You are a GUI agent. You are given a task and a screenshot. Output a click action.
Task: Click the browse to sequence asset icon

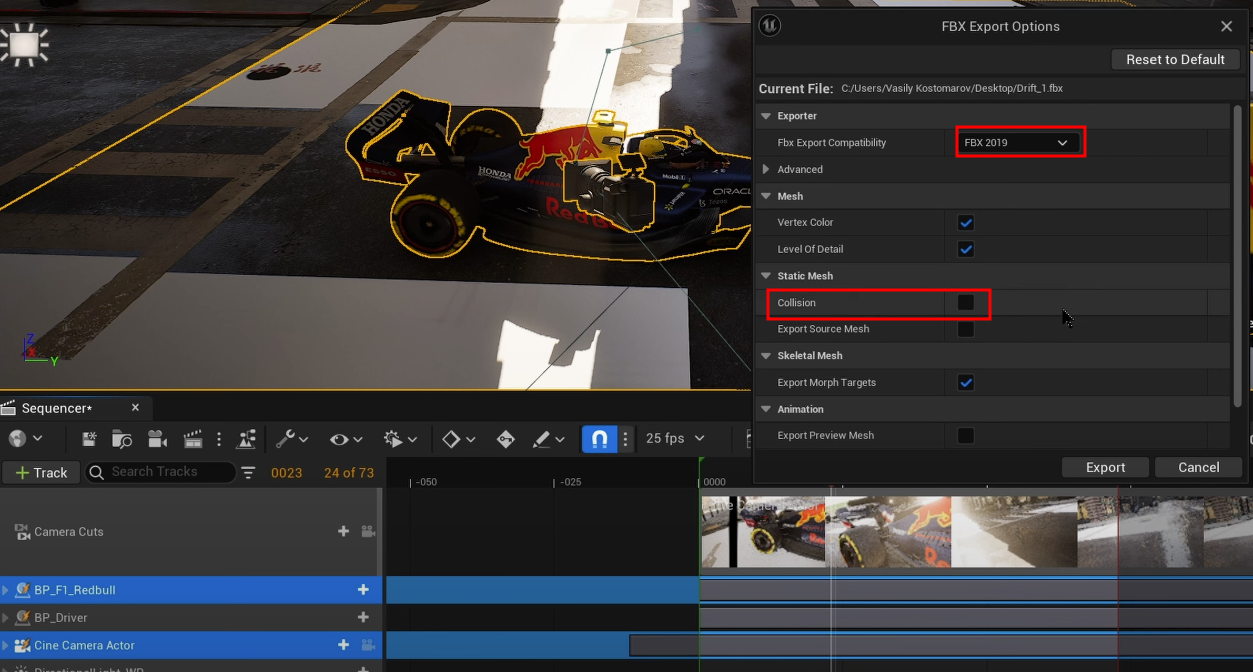[x=122, y=438]
